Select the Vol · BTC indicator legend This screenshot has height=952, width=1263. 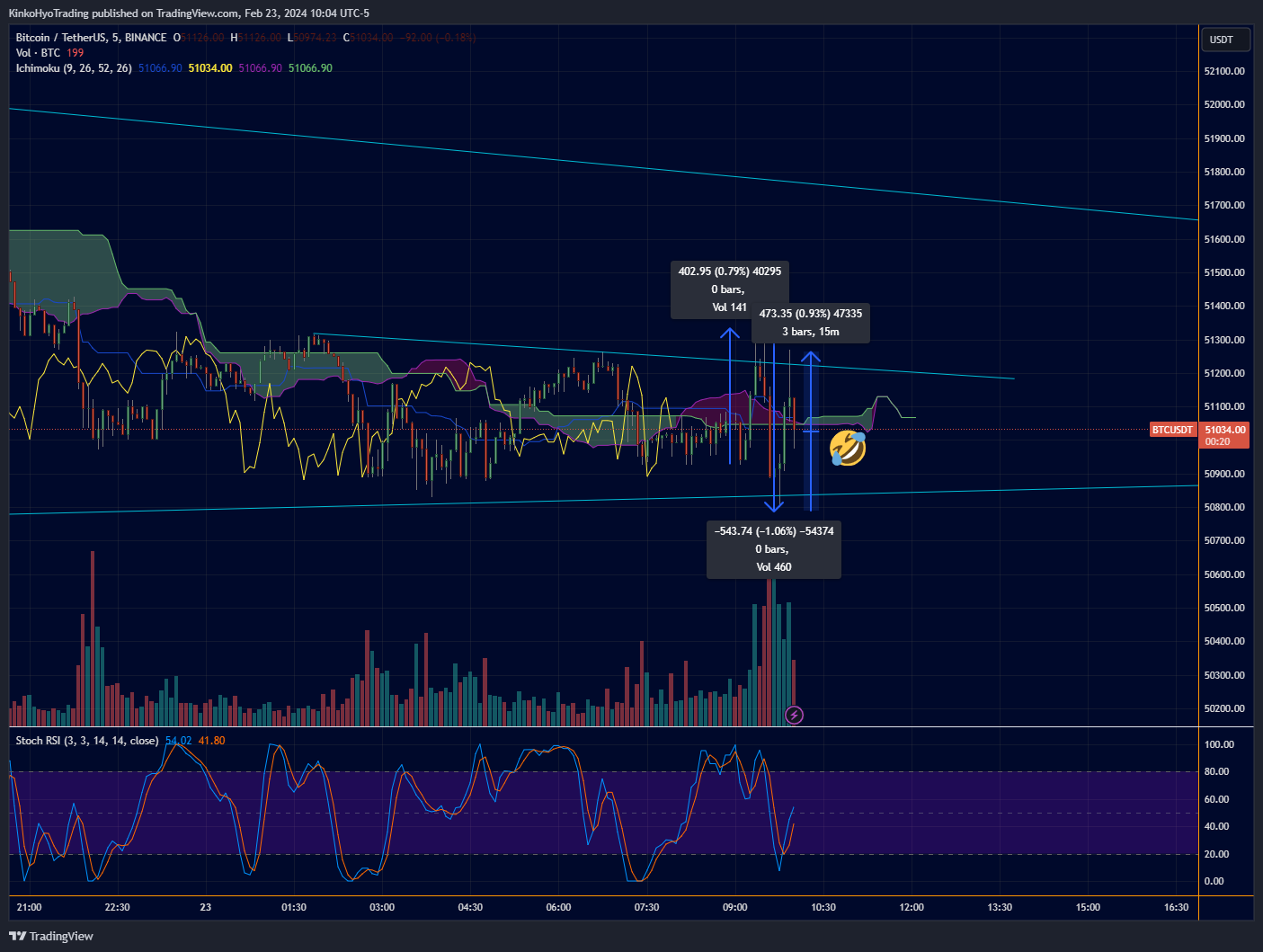coord(38,53)
